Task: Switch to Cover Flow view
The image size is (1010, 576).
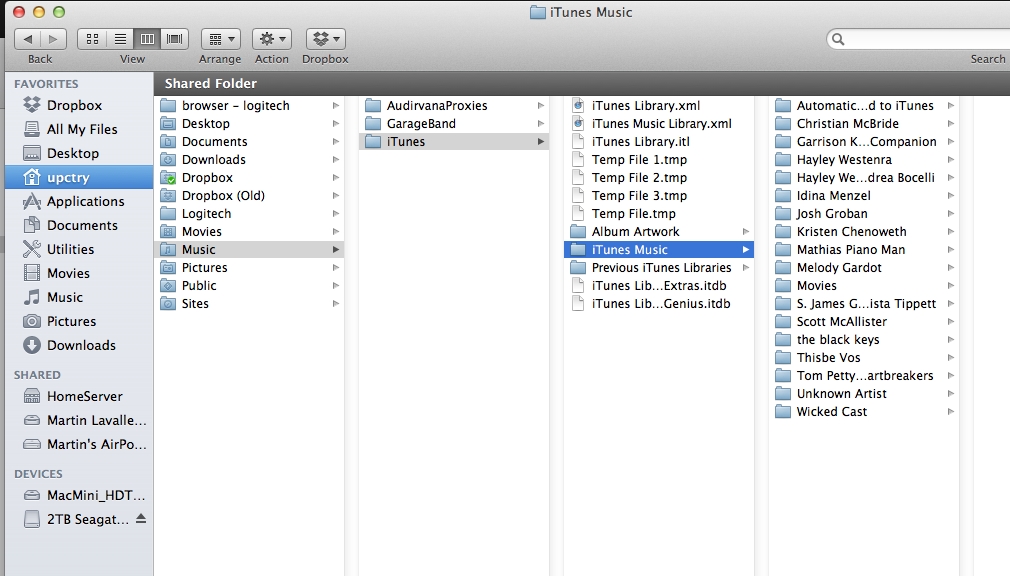Action: point(175,39)
